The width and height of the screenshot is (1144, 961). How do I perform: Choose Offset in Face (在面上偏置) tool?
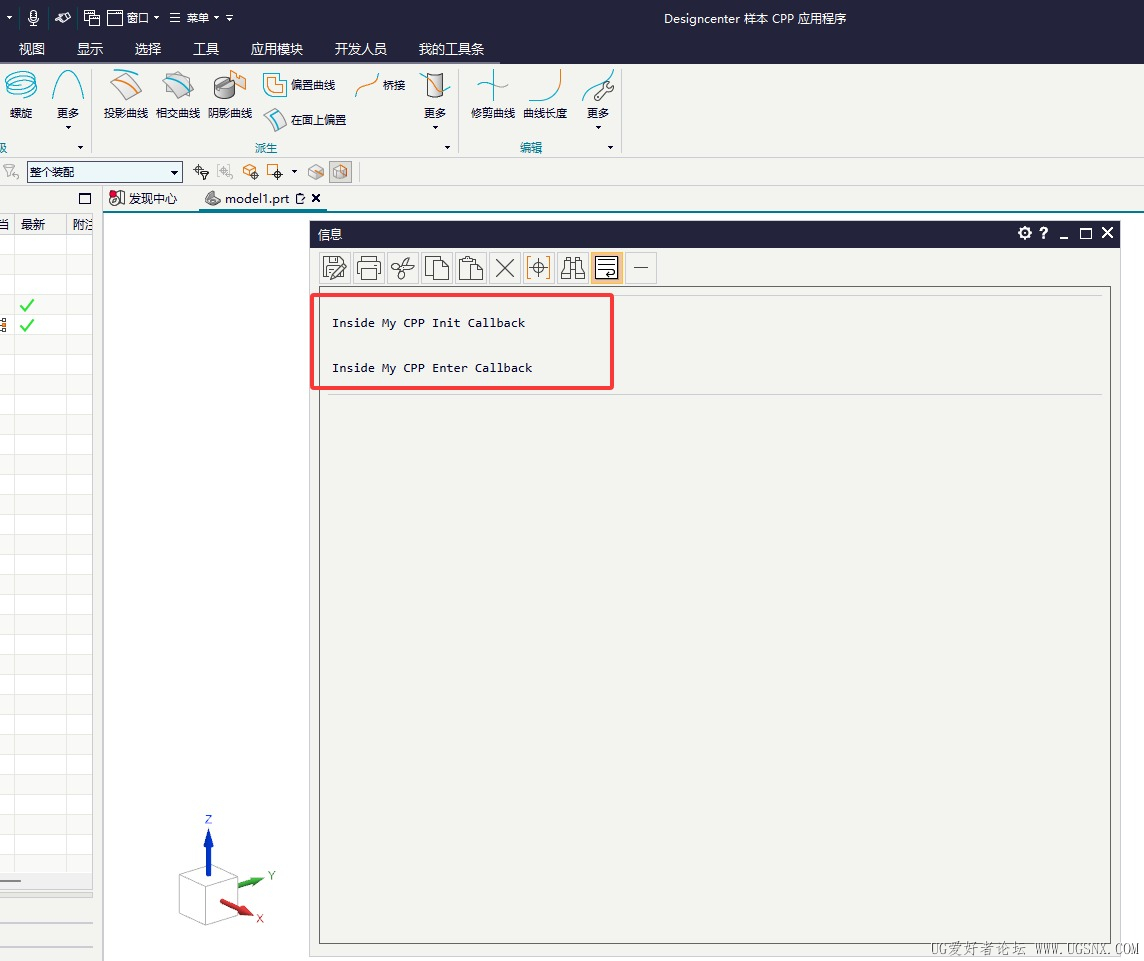(305, 120)
